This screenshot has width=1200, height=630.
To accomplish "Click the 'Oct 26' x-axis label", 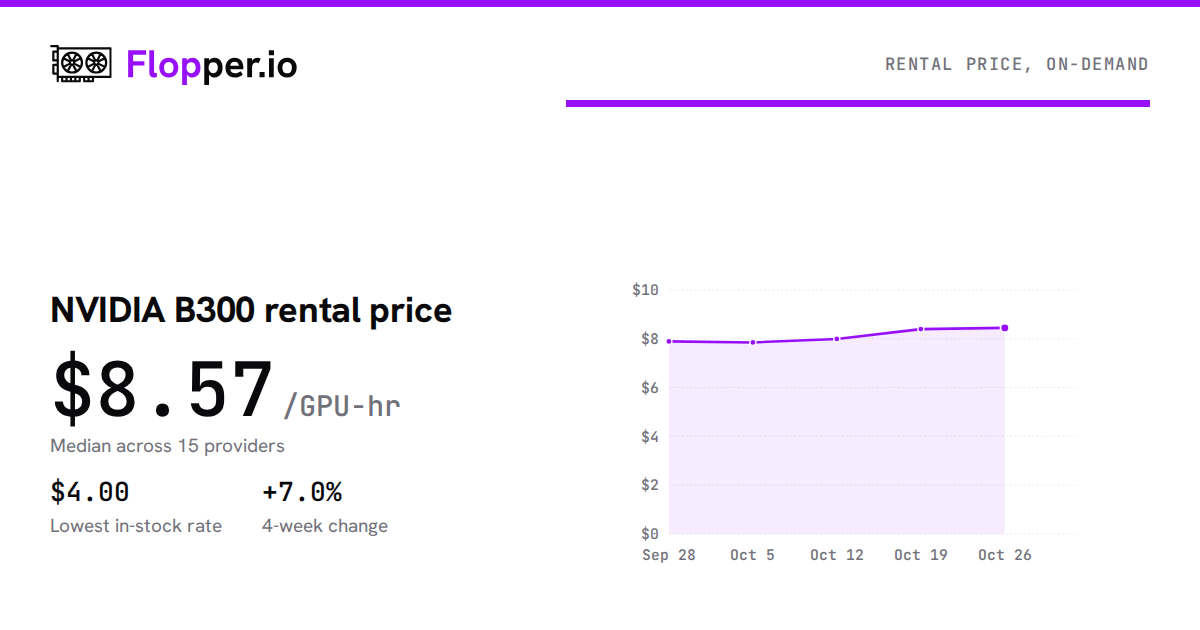I will coord(1005,555).
